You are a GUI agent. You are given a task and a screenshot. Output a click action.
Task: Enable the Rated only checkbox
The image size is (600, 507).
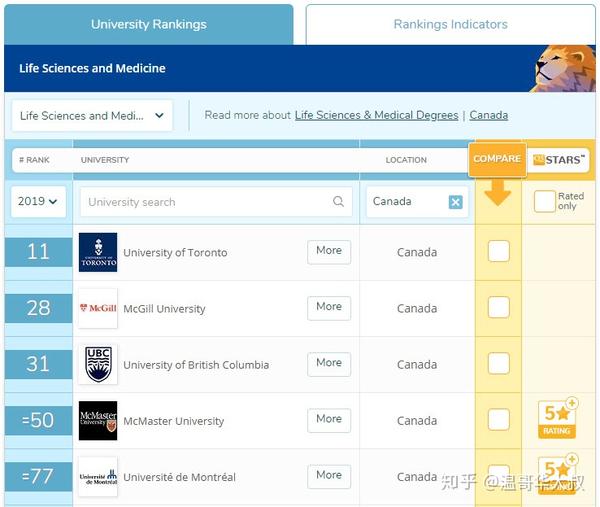point(545,201)
